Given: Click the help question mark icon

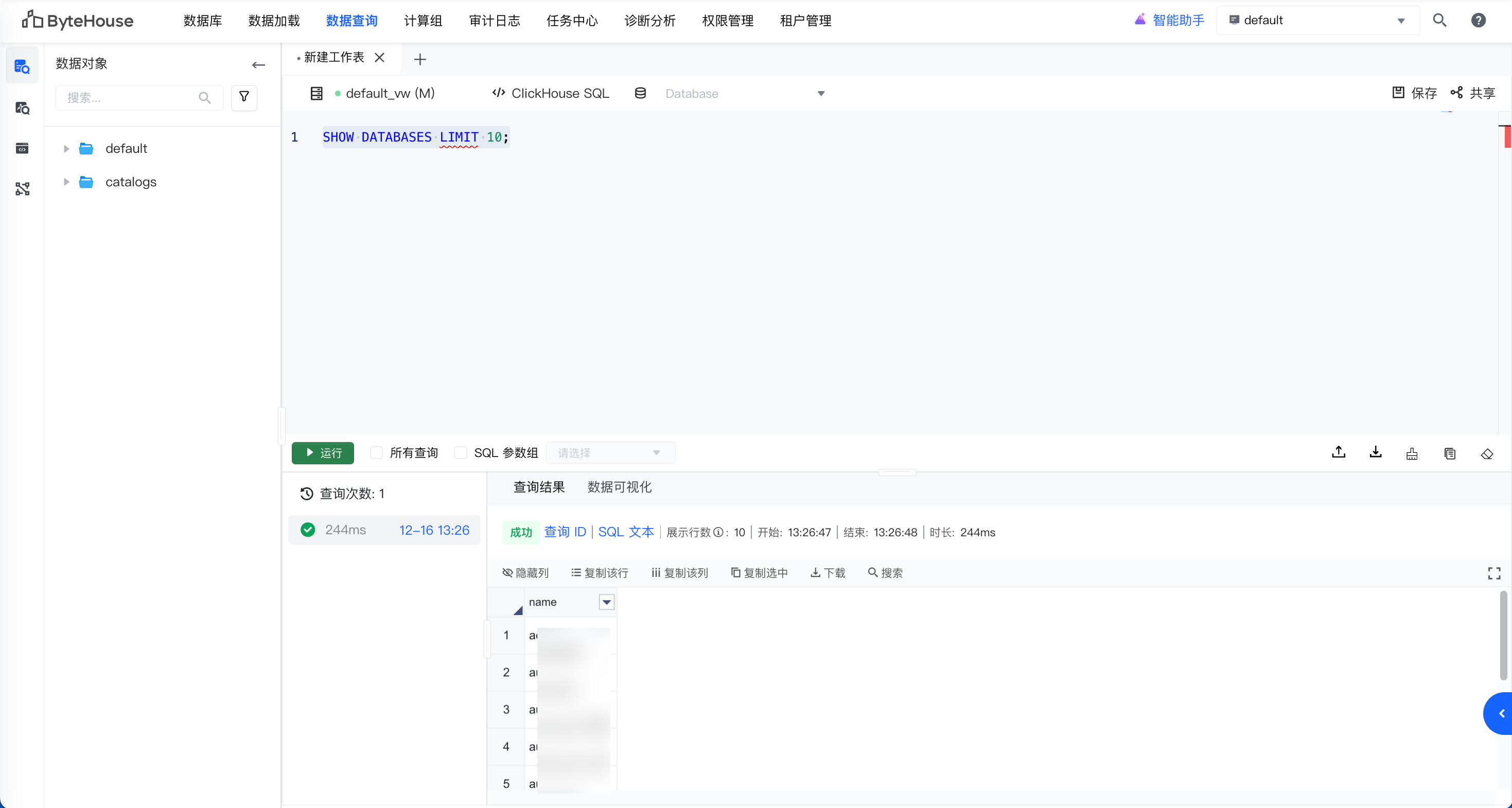Looking at the screenshot, I should [x=1478, y=21].
